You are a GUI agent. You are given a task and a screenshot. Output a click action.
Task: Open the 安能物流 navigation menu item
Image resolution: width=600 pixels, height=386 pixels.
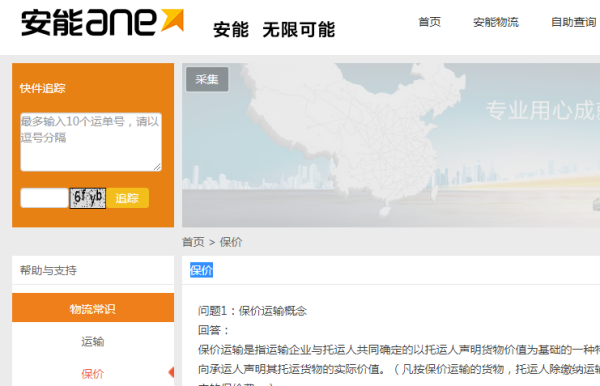tap(496, 22)
